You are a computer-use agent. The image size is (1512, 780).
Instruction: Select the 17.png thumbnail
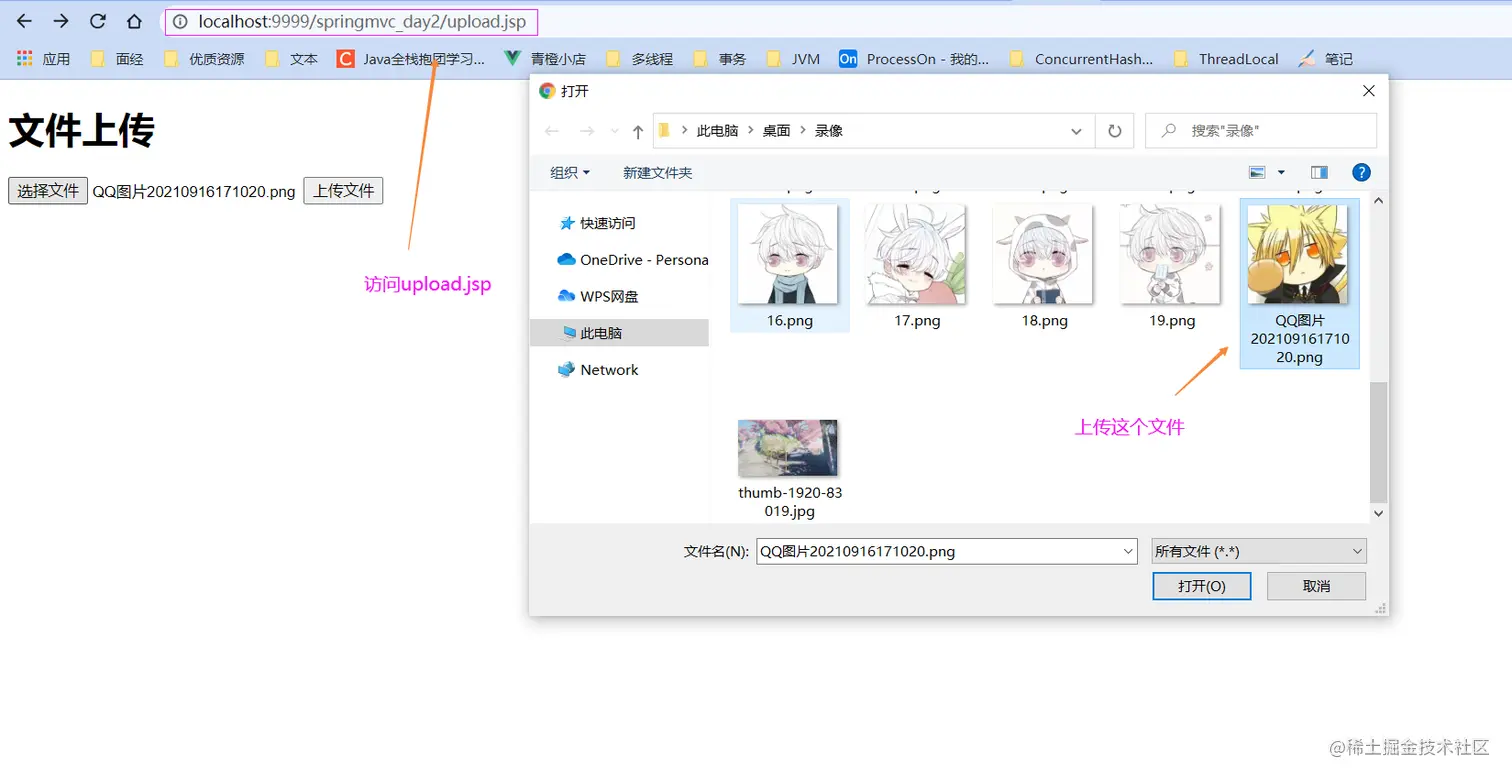click(914, 255)
